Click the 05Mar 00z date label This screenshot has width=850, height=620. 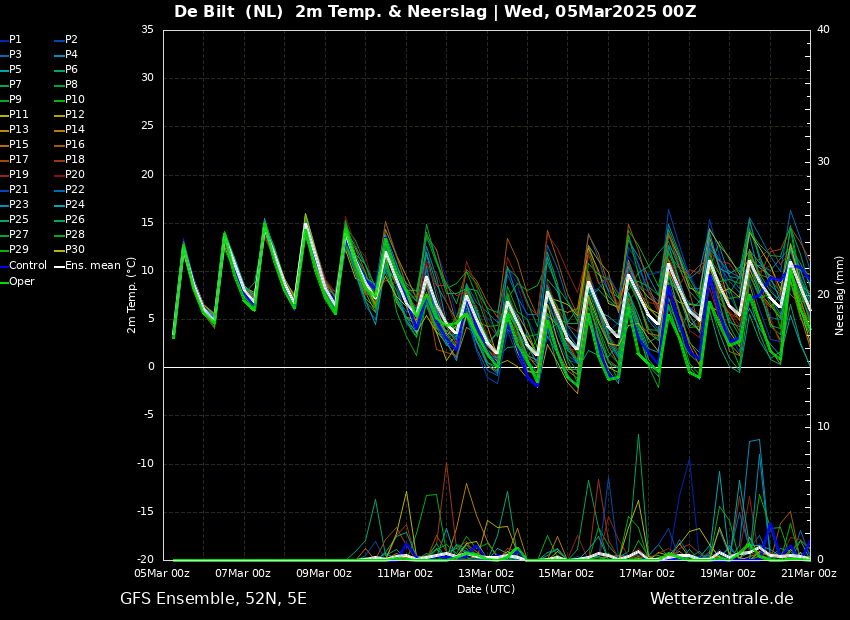coord(162,573)
